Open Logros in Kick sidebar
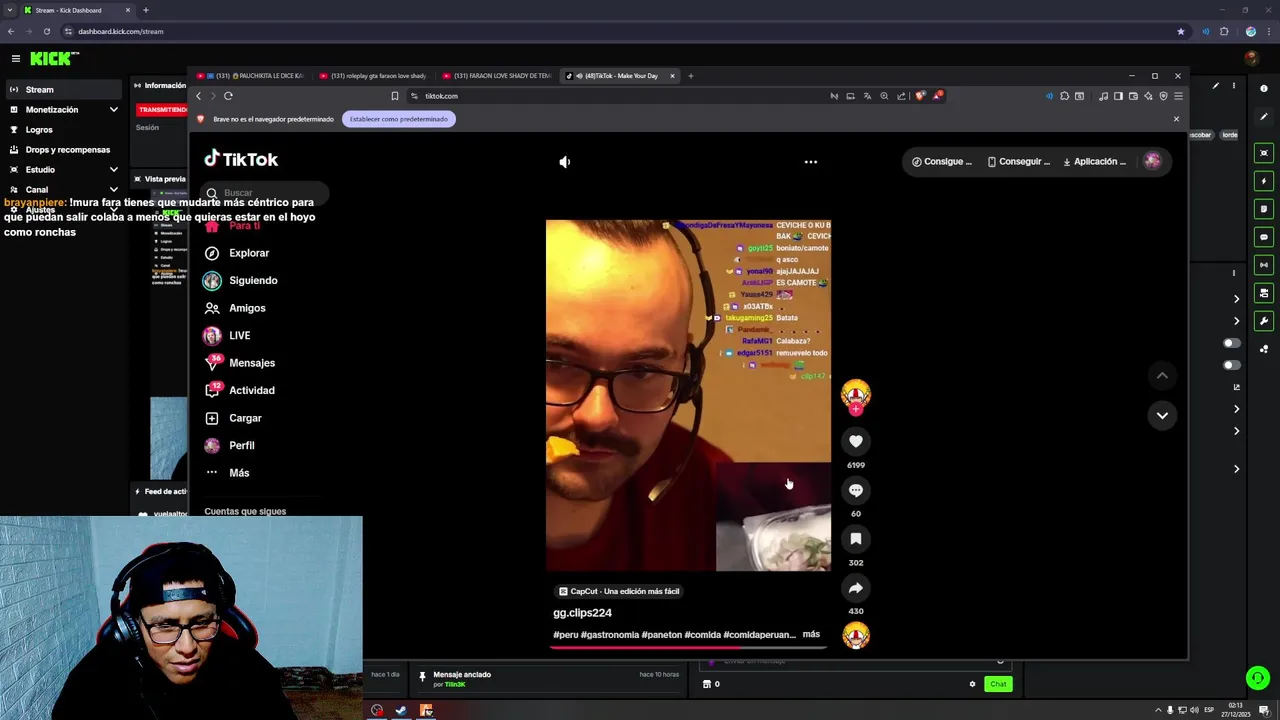The height and width of the screenshot is (720, 1280). (39, 130)
